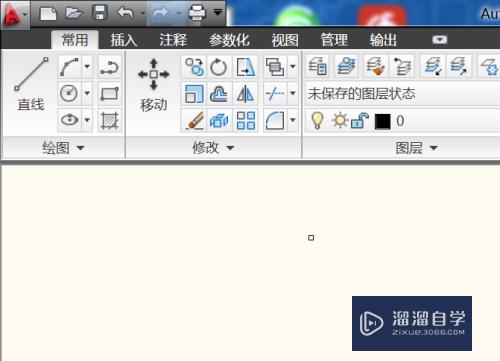Open the Trim/Extend dropdown arrow
This screenshot has width=500, height=361.
coord(293,93)
